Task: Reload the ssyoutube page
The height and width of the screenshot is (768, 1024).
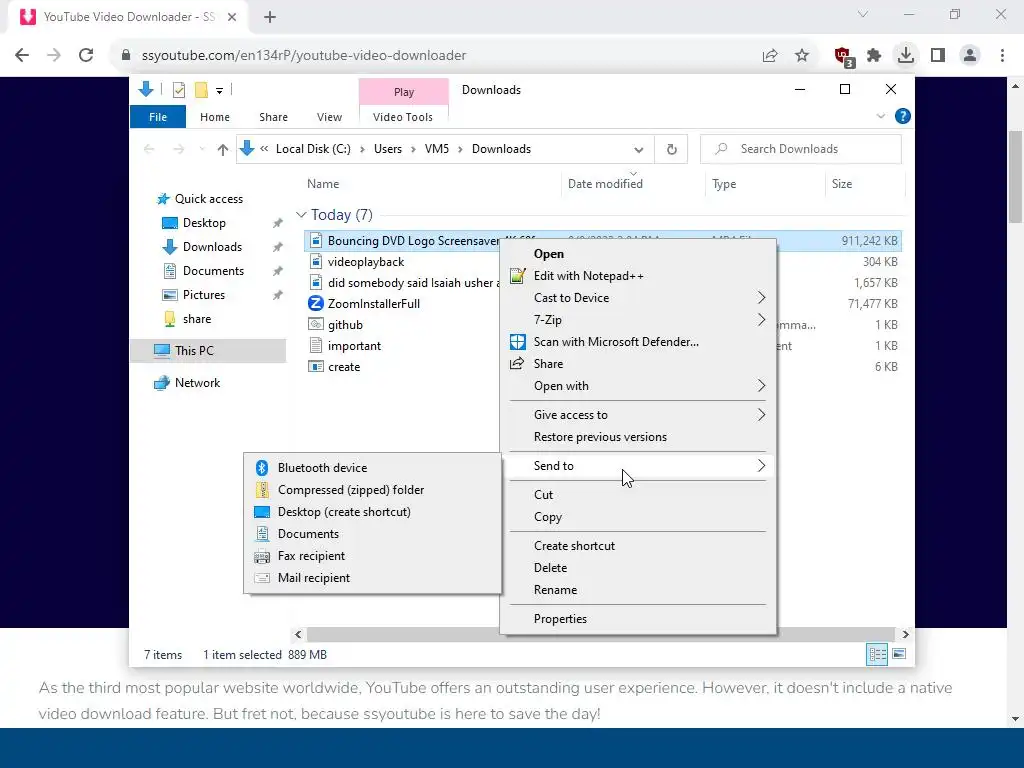Action: [x=86, y=55]
